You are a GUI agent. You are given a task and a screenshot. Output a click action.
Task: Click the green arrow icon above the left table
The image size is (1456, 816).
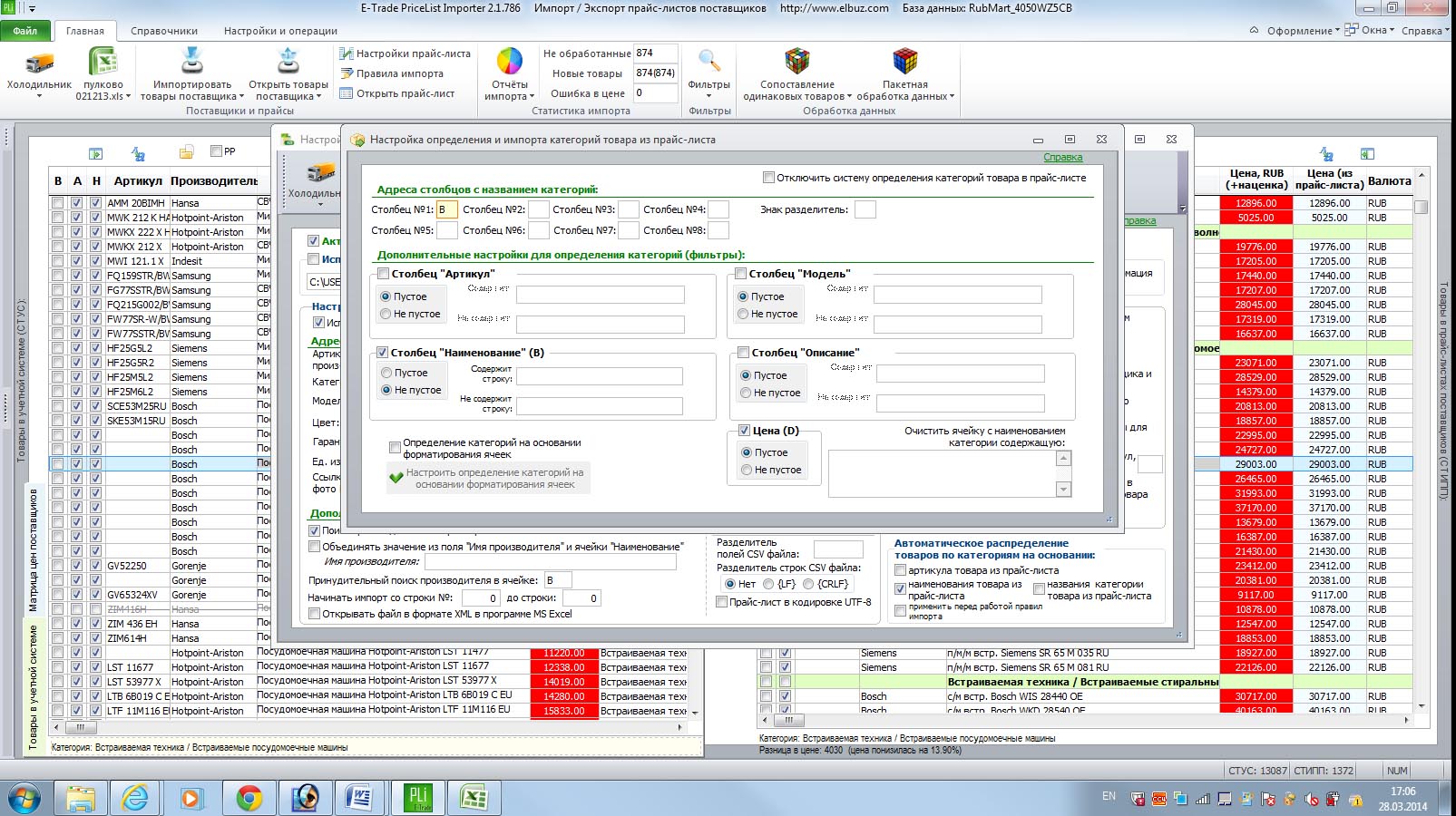pyautogui.click(x=95, y=153)
